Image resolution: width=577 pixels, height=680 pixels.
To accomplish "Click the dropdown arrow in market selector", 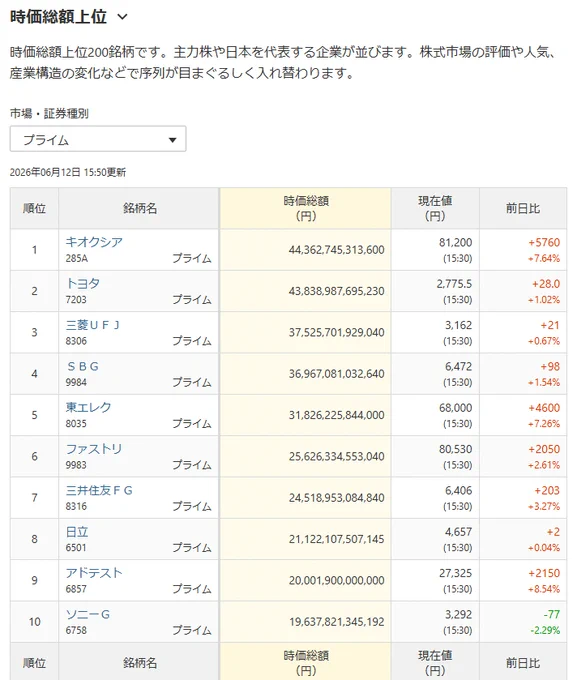I will click(172, 140).
